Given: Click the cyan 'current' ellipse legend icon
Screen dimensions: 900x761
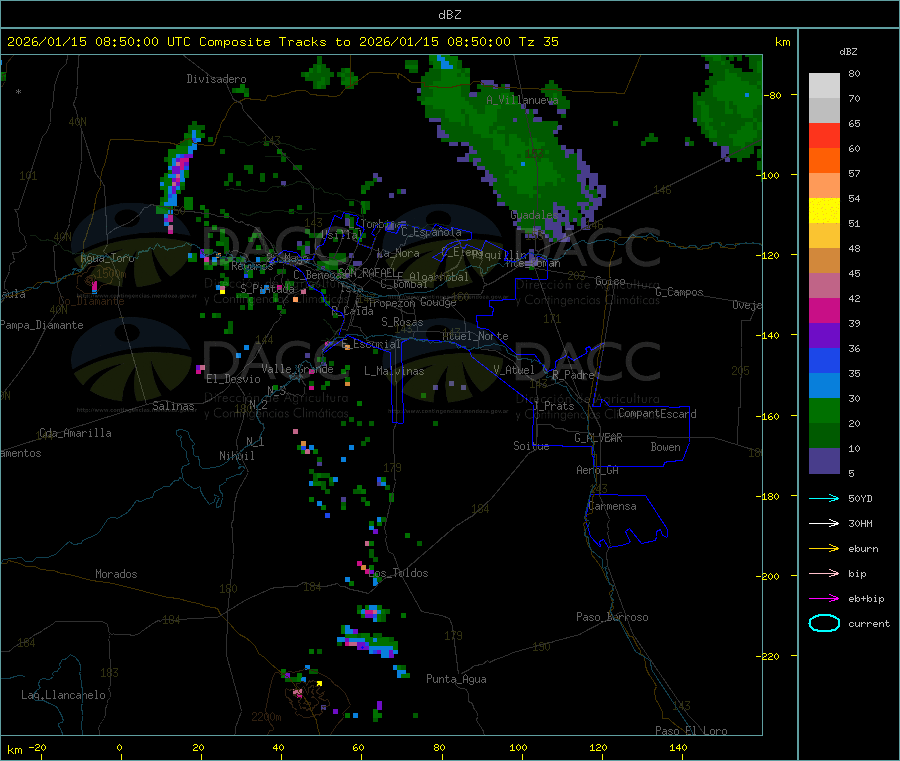Looking at the screenshot, I should coord(824,623).
